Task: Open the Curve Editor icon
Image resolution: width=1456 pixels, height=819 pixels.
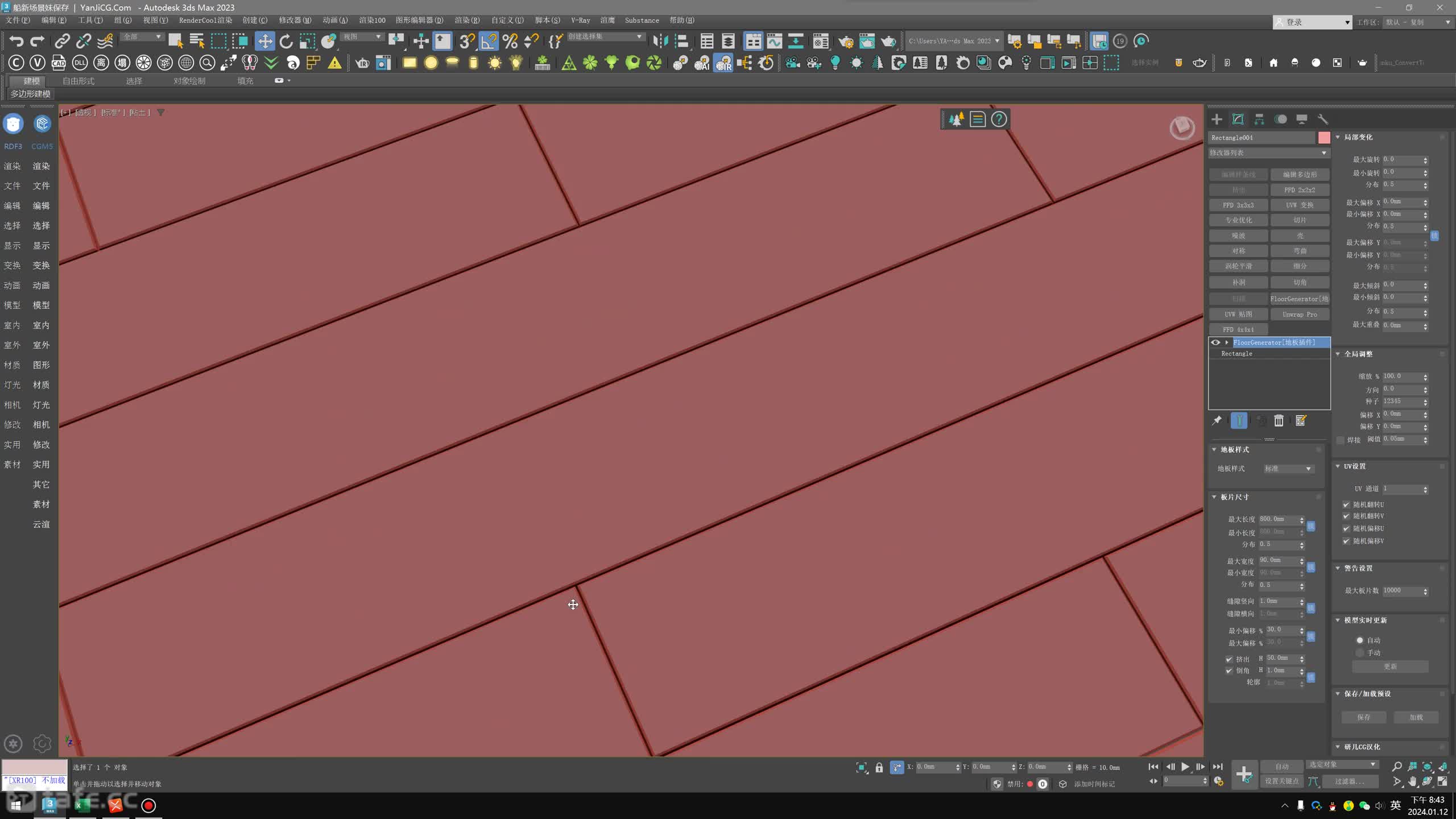Action: pos(775,41)
